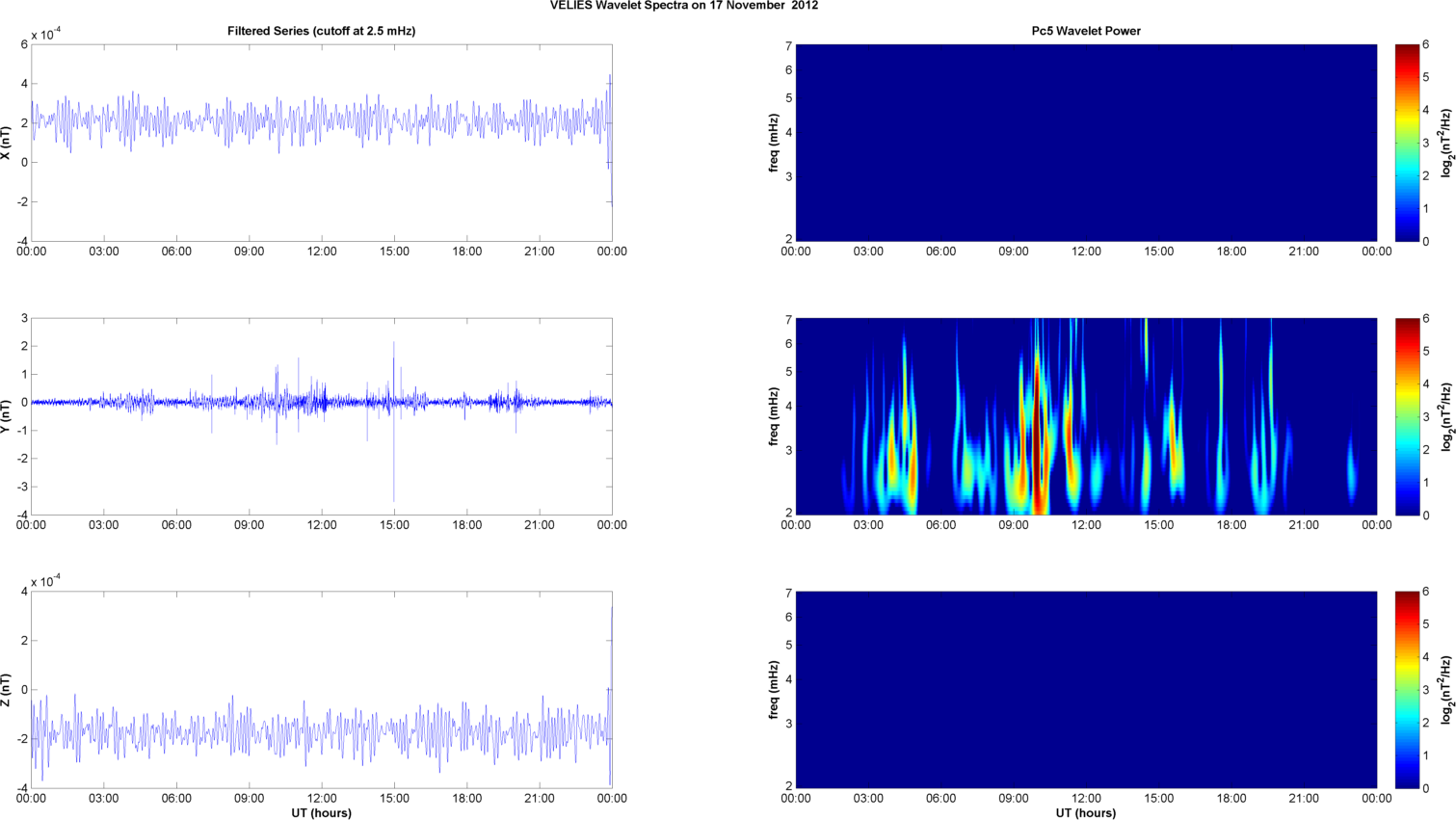Click the empty top X wavelet power spectrogram
The height and width of the screenshot is (820, 1456).
(x=1086, y=143)
